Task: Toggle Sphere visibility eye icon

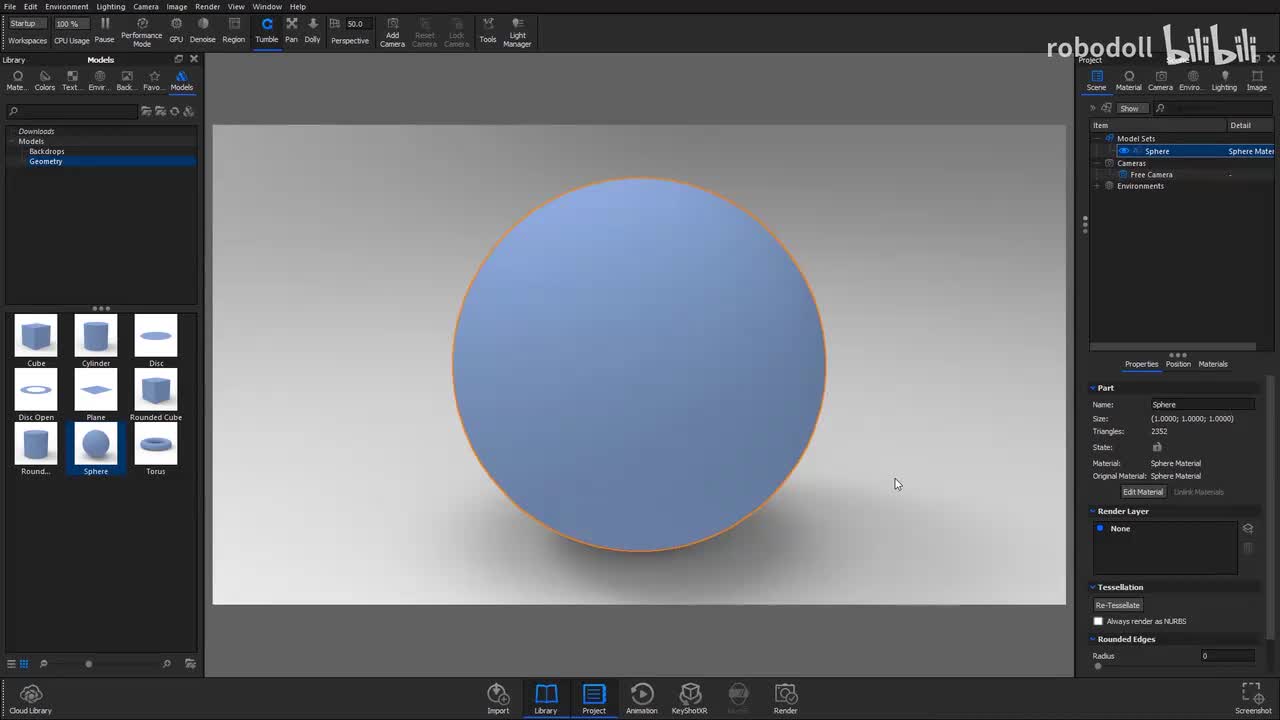Action: point(1124,151)
